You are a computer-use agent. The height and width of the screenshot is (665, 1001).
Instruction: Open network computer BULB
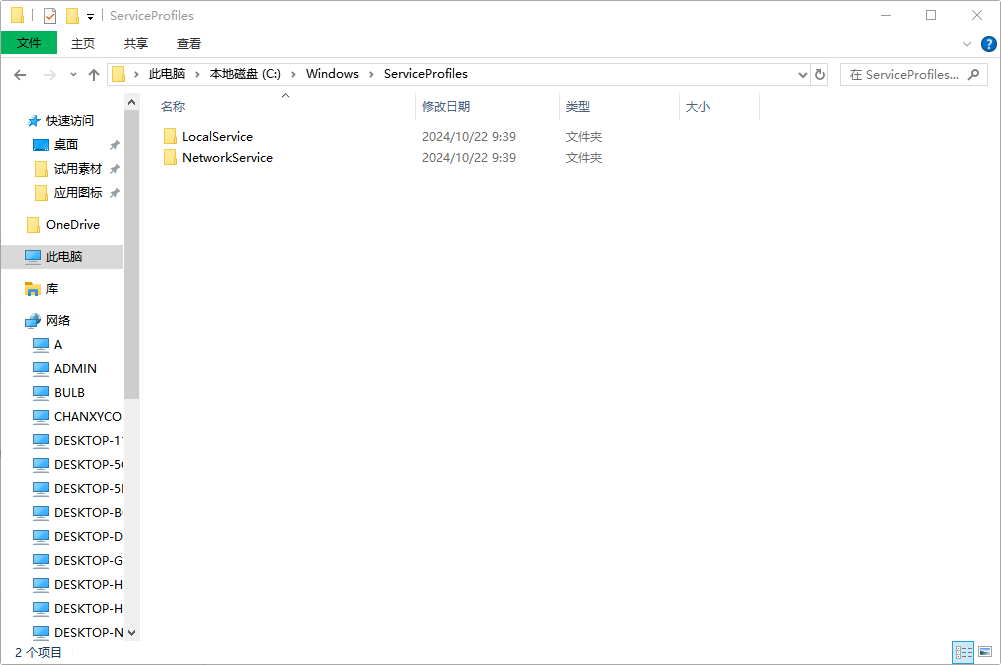pos(69,392)
